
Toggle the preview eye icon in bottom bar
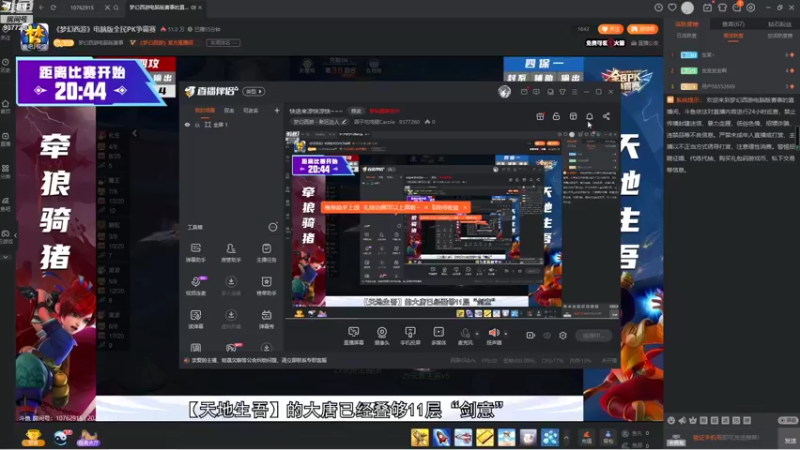point(547,335)
